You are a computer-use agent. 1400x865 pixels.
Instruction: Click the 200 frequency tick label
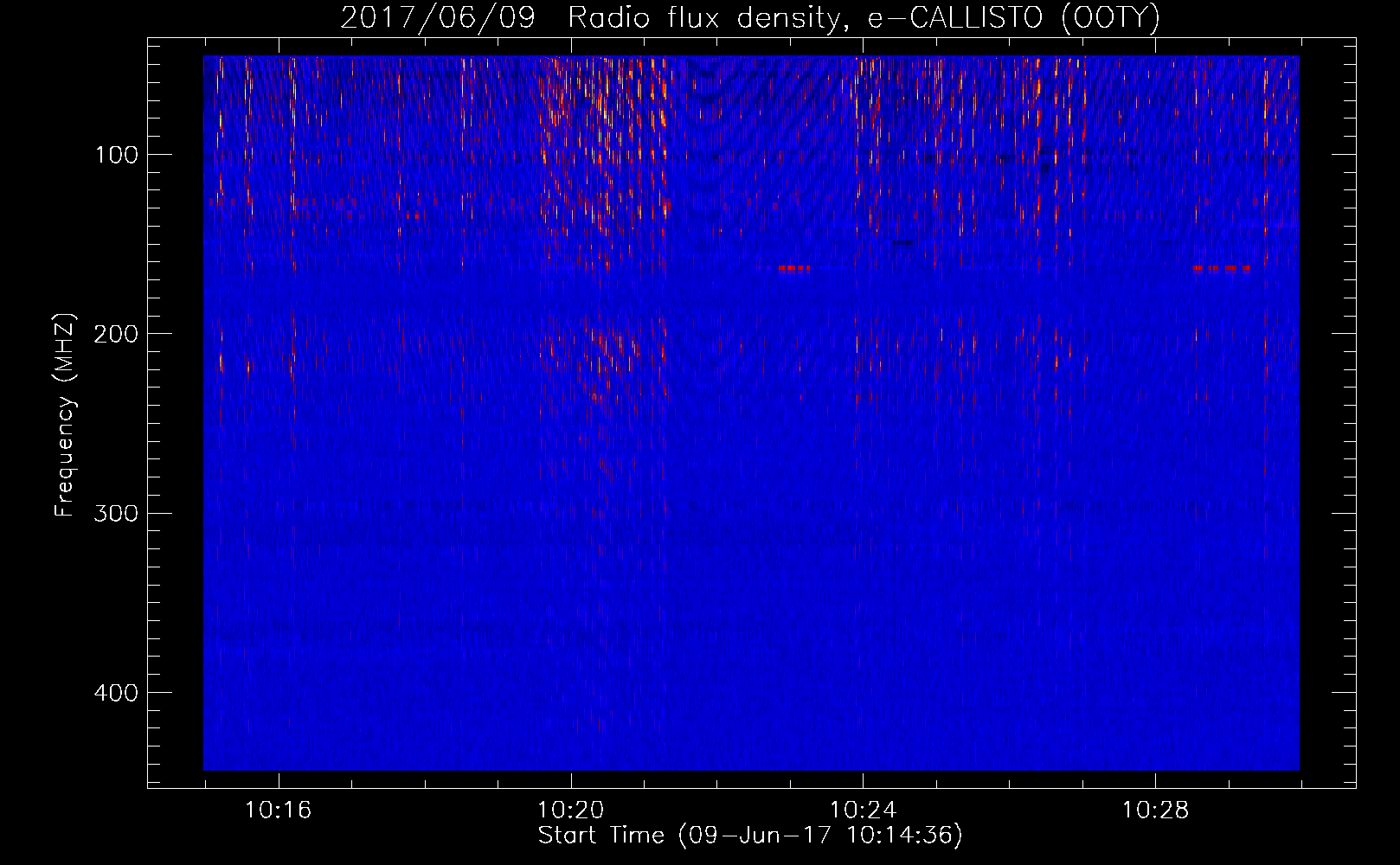[x=116, y=334]
